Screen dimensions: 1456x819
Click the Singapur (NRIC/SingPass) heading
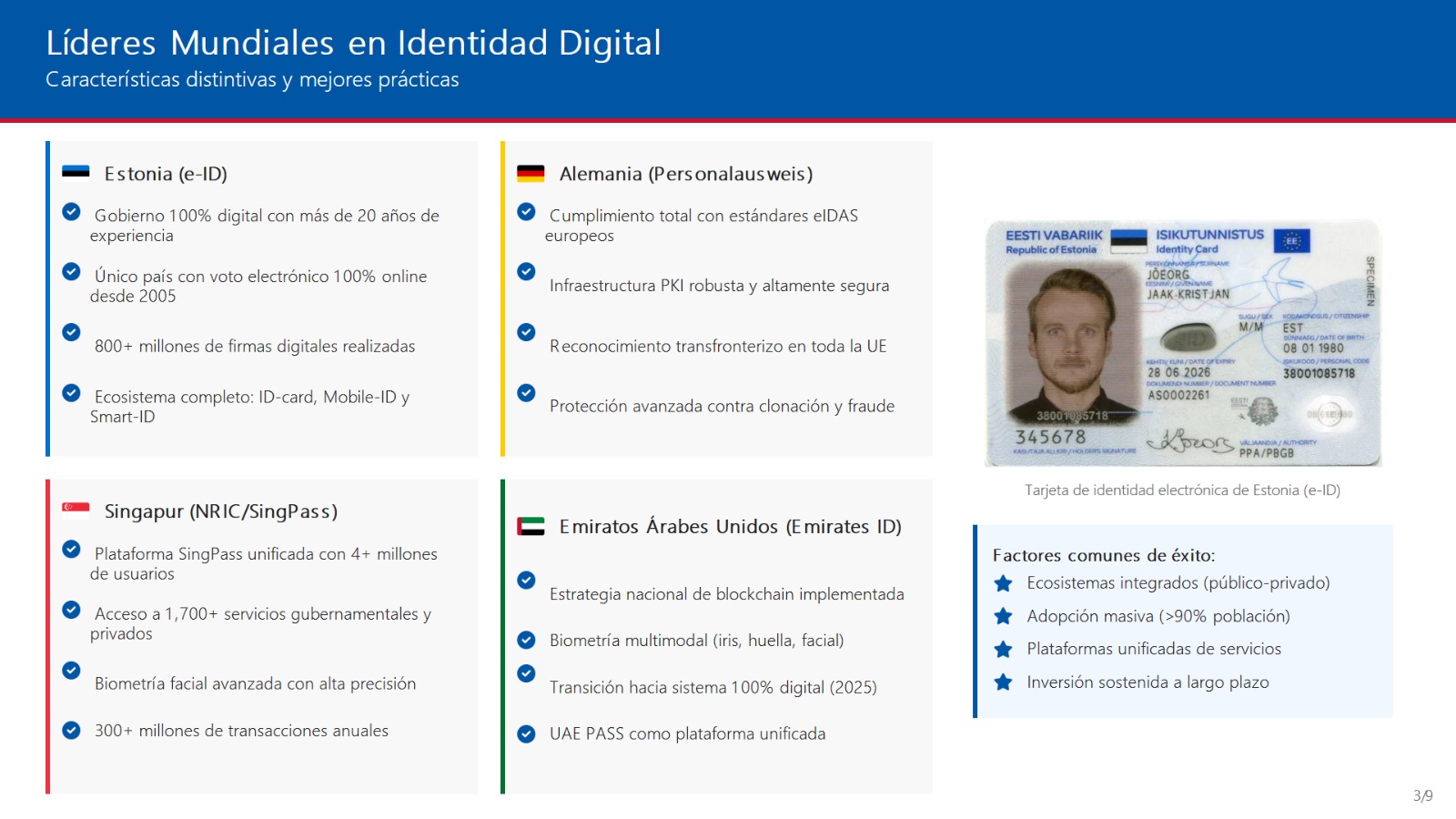221,511
